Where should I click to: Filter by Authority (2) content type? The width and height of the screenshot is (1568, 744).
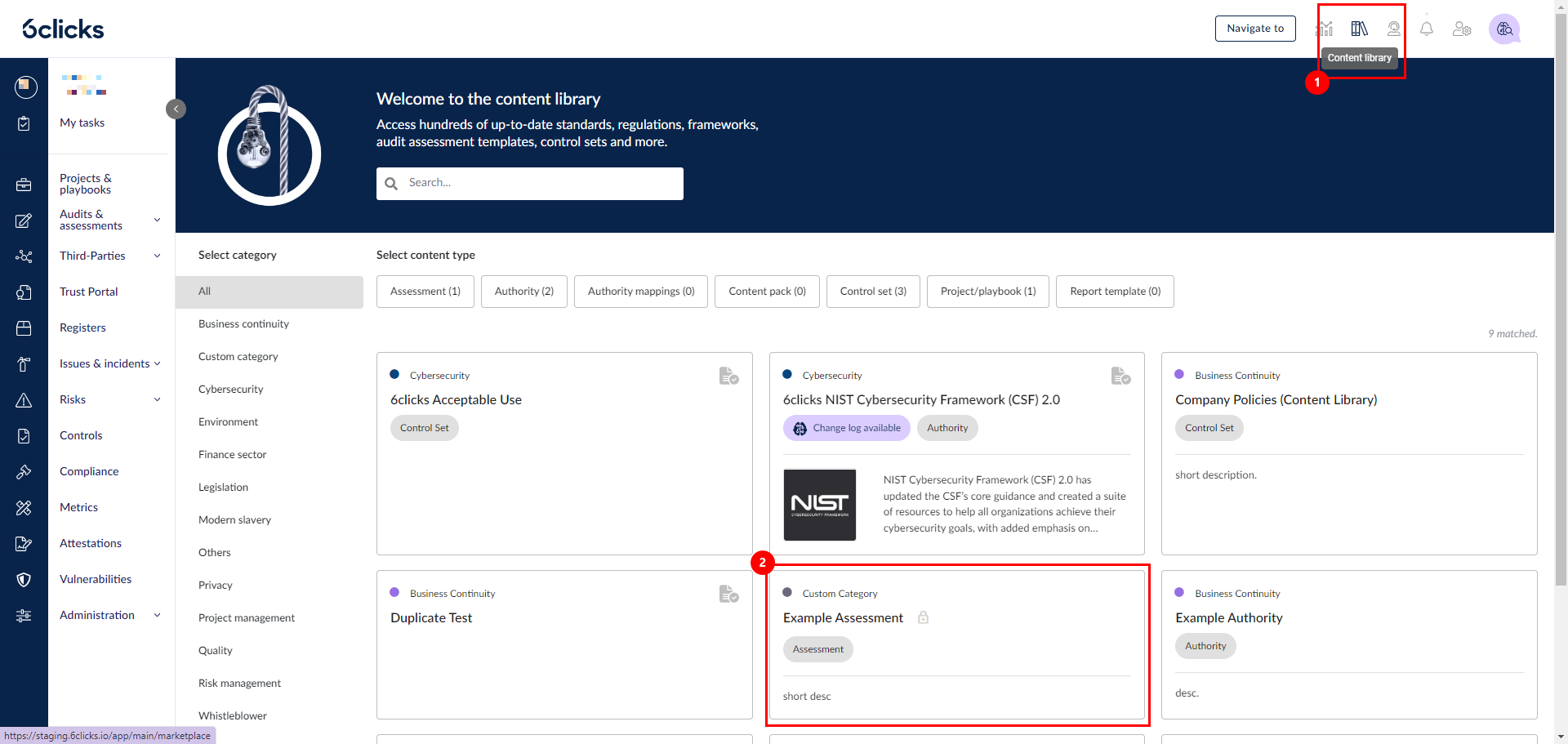[x=524, y=292]
